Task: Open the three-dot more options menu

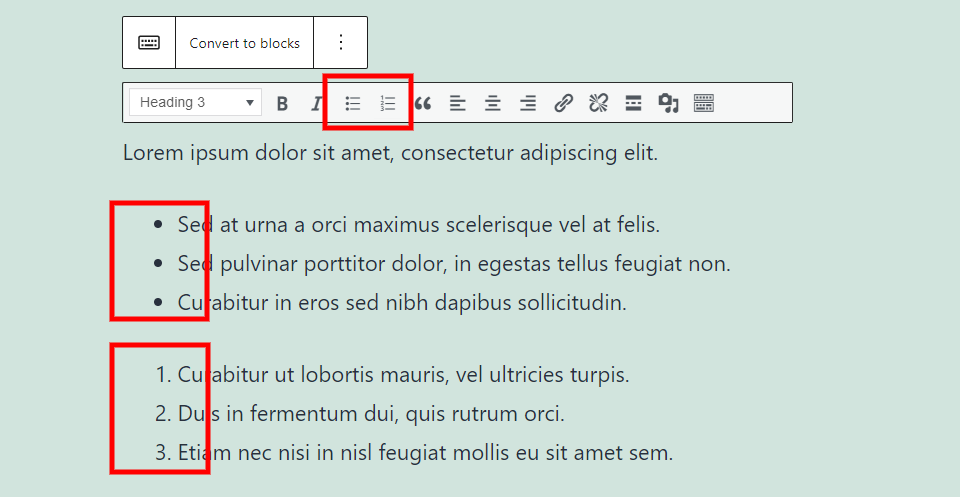Action: coord(341,42)
